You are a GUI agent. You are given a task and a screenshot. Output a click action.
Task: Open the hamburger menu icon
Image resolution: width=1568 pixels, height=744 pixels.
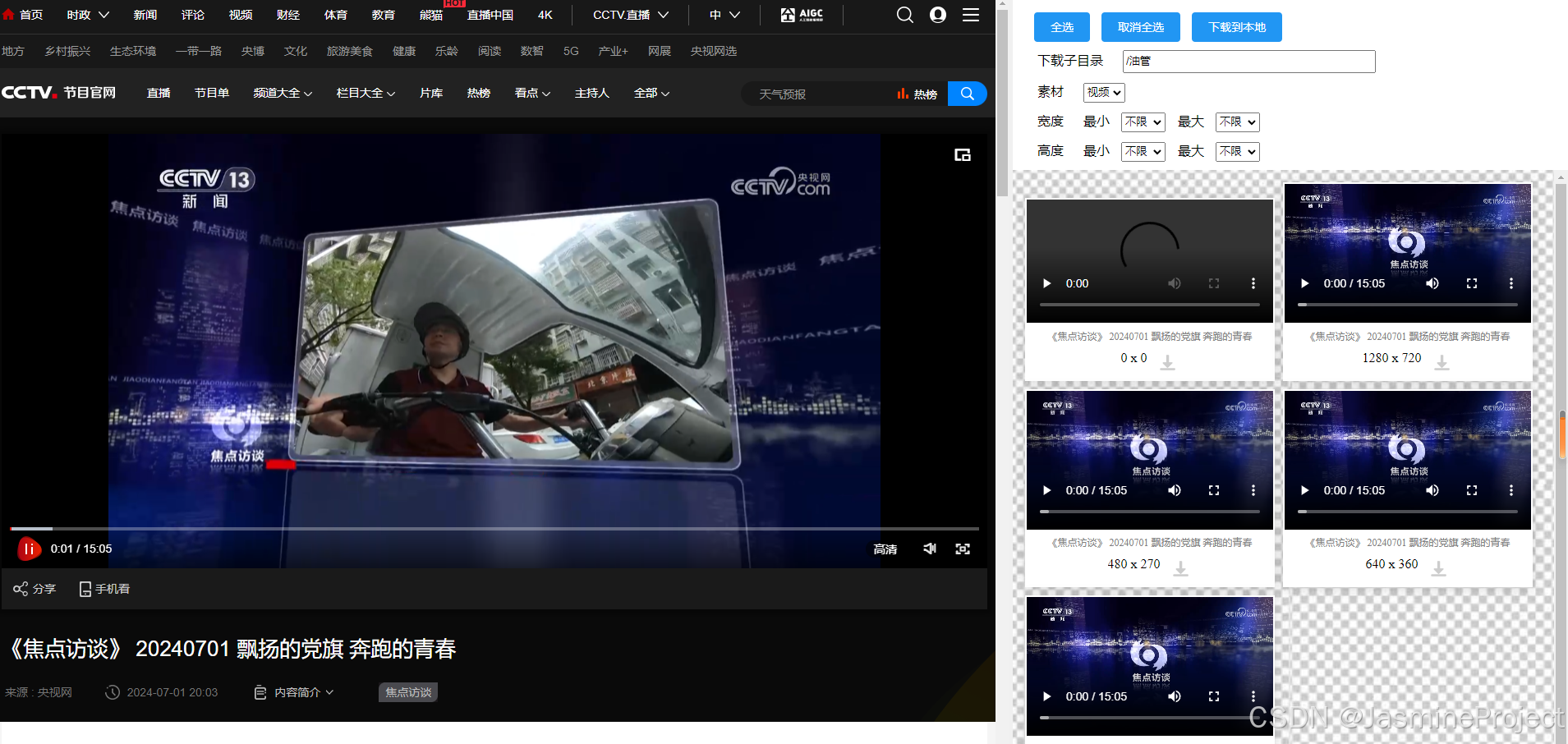coord(971,15)
